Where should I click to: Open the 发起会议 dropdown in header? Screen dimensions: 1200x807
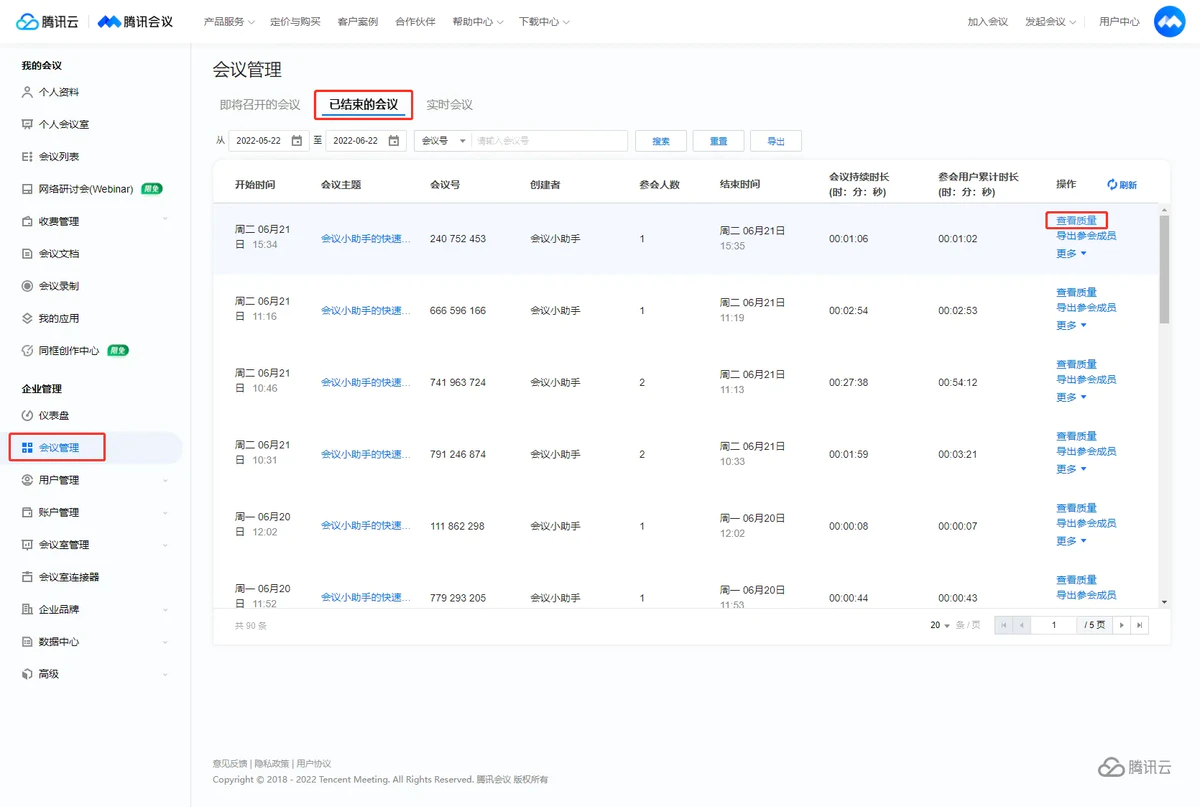click(x=1050, y=21)
